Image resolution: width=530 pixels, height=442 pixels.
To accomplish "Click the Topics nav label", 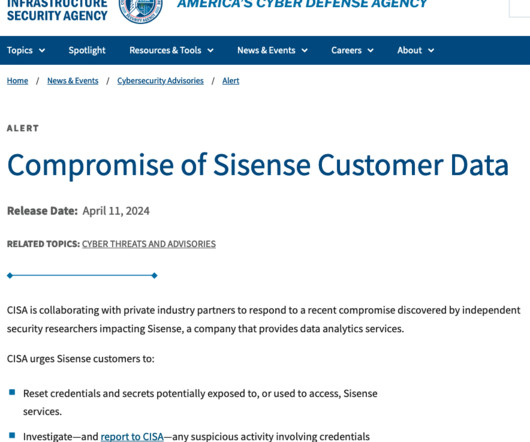I will (20, 50).
